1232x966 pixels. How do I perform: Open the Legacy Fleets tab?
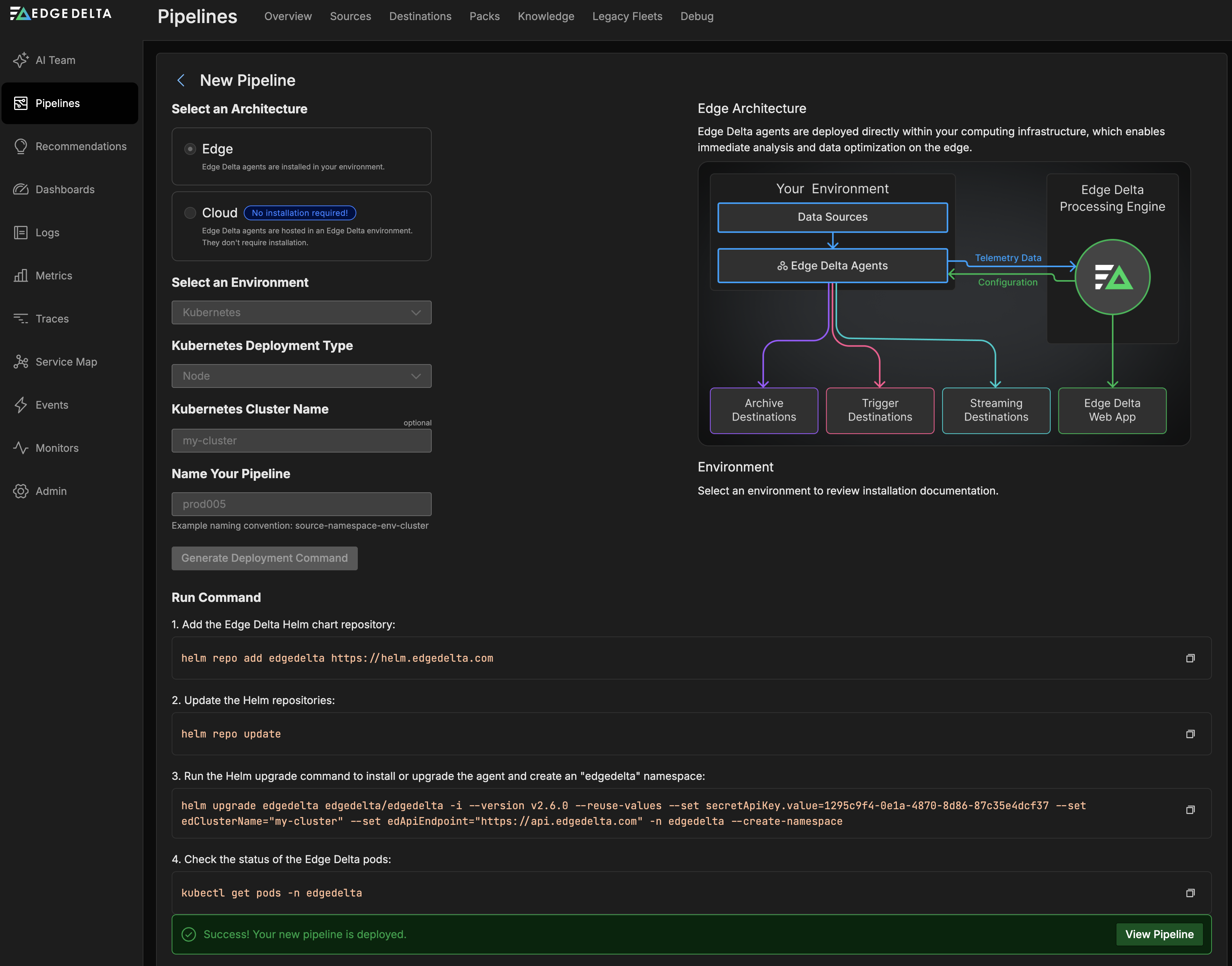pyautogui.click(x=627, y=16)
